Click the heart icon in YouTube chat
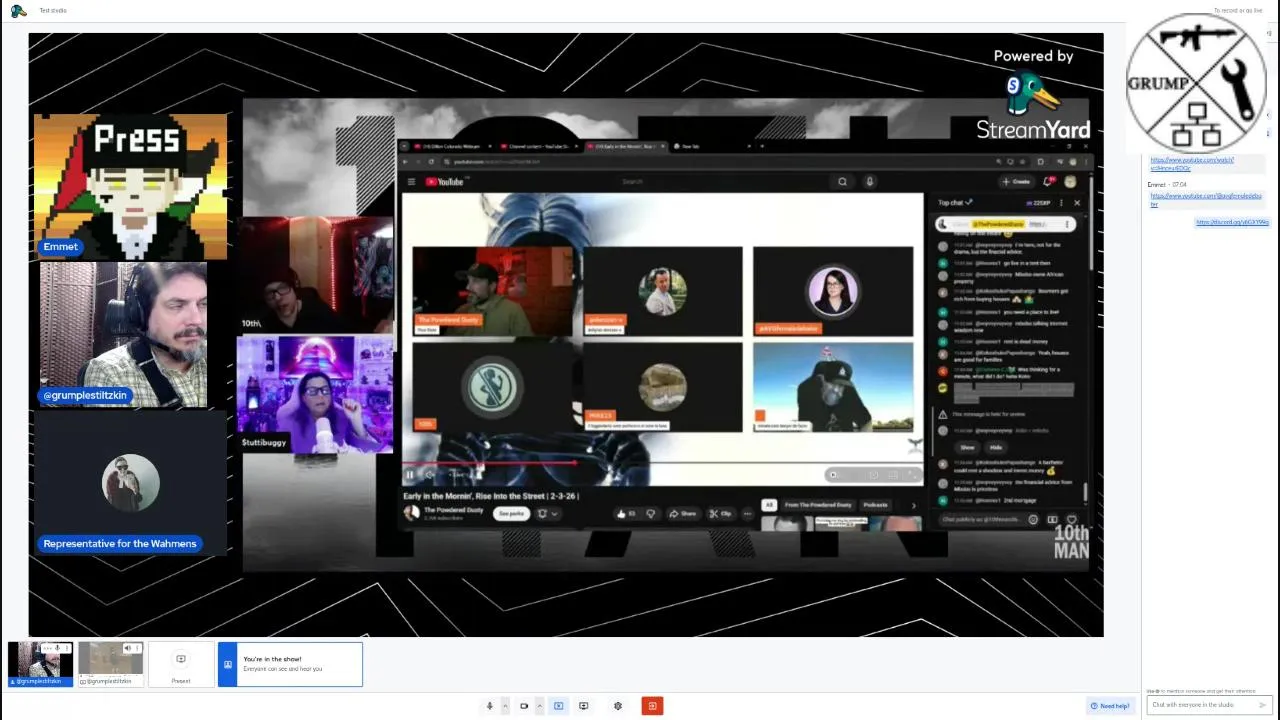The image size is (1280, 720). 1071,520
